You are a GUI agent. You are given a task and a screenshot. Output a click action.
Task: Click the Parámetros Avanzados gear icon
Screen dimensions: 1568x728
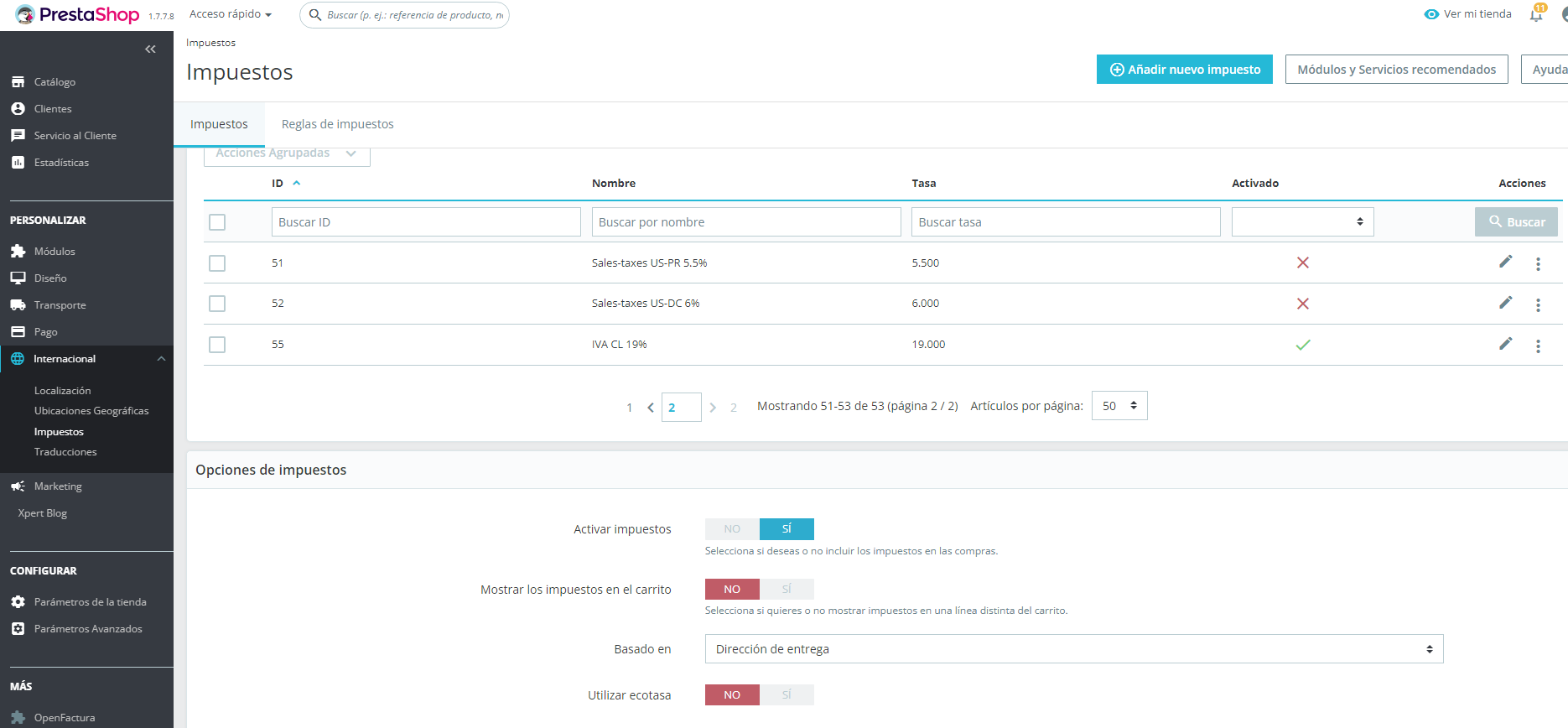click(18, 629)
